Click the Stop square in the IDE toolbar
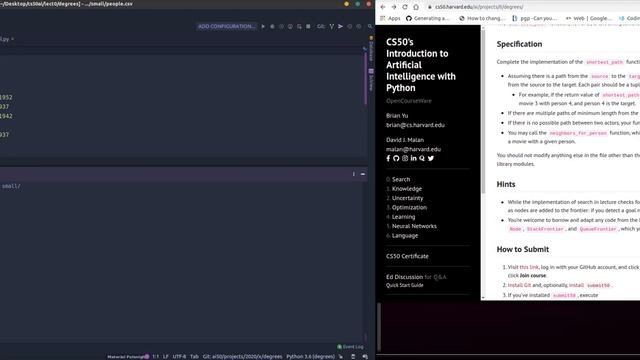The width and height of the screenshot is (640, 360). click(x=308, y=27)
